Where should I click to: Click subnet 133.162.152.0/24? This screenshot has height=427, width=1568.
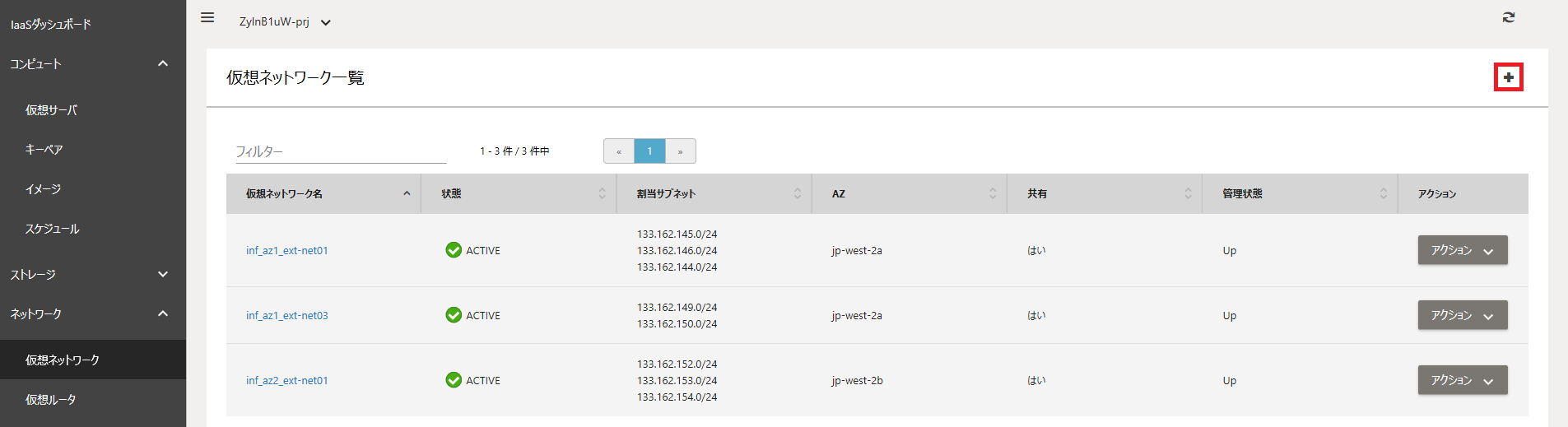[x=677, y=364]
